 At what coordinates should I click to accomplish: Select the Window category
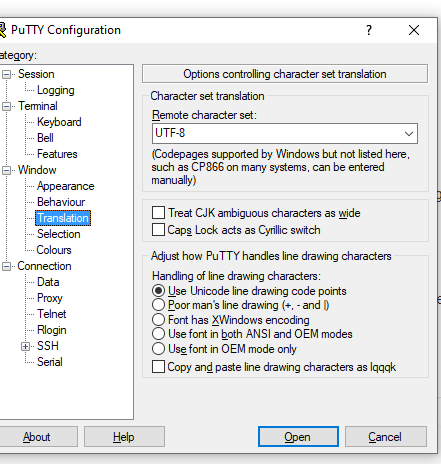coord(37,170)
